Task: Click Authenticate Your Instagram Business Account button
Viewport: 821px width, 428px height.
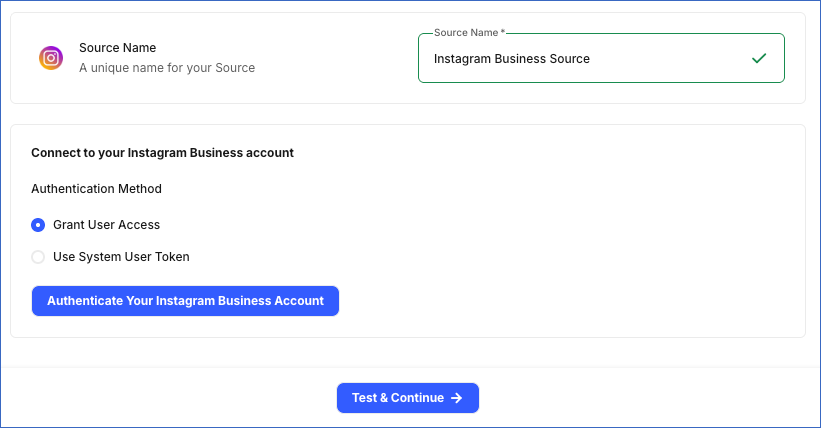Action: coord(185,301)
